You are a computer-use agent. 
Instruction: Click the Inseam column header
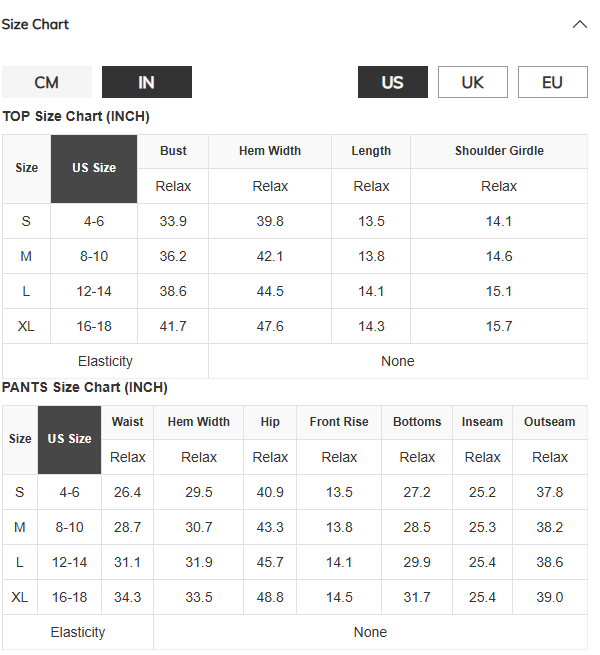tap(482, 422)
